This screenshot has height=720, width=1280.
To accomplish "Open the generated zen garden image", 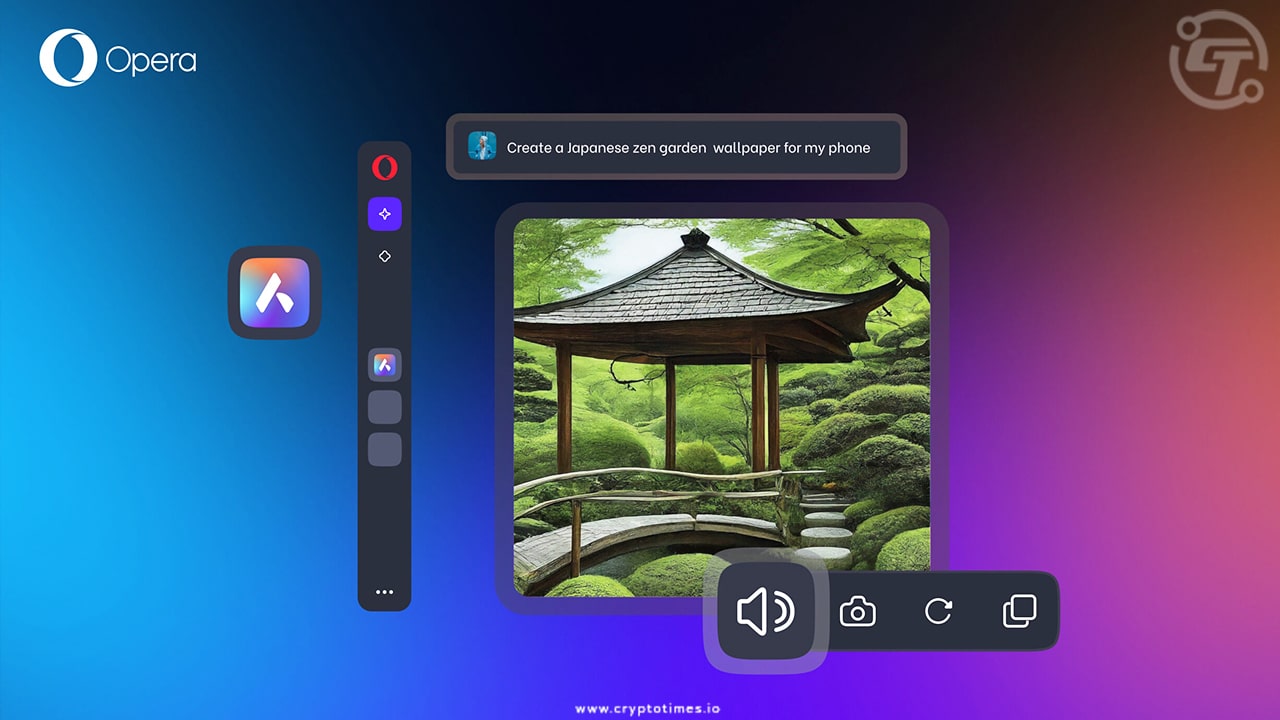I will point(721,408).
